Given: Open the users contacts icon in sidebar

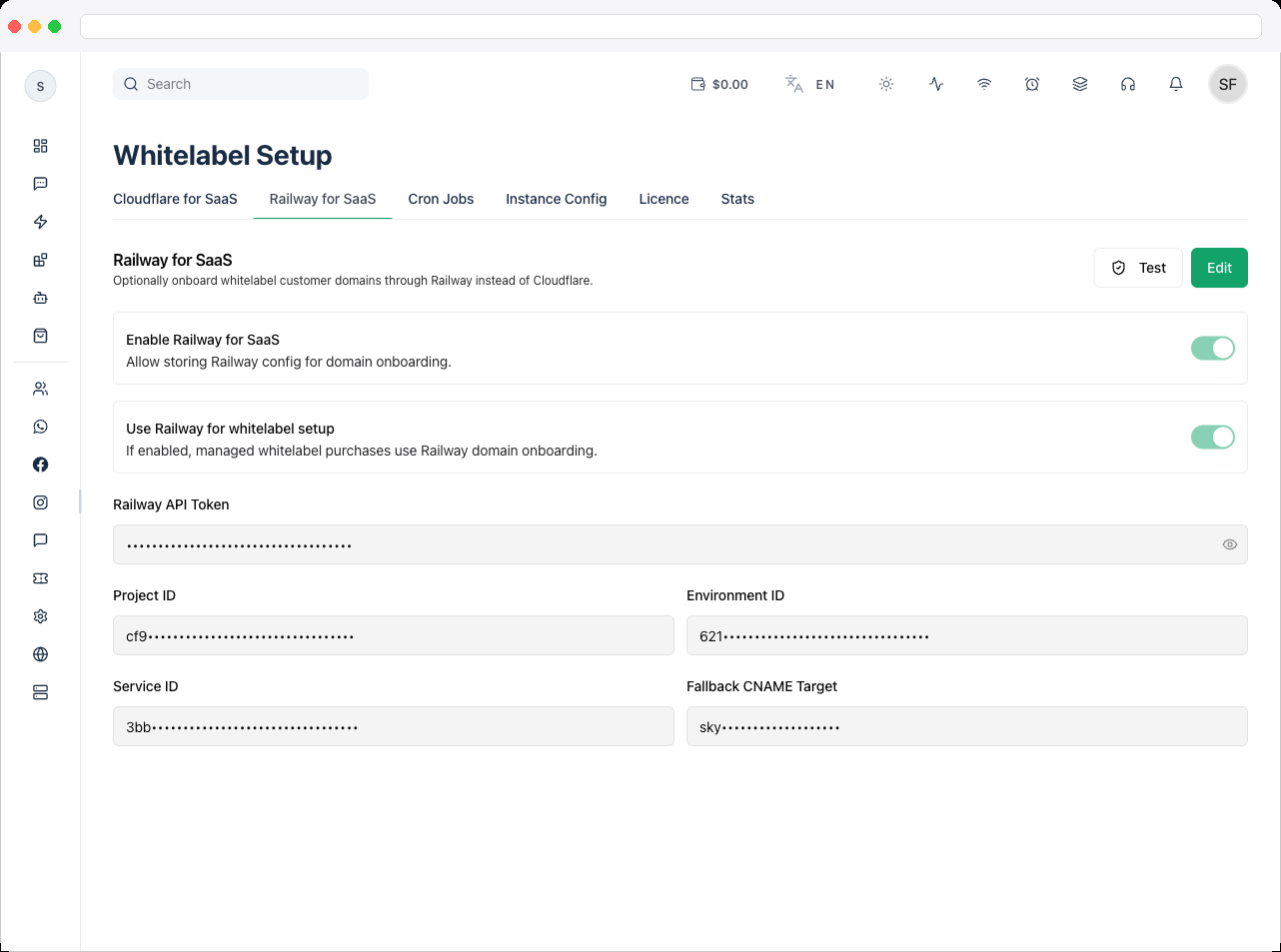Looking at the screenshot, I should click(40, 389).
